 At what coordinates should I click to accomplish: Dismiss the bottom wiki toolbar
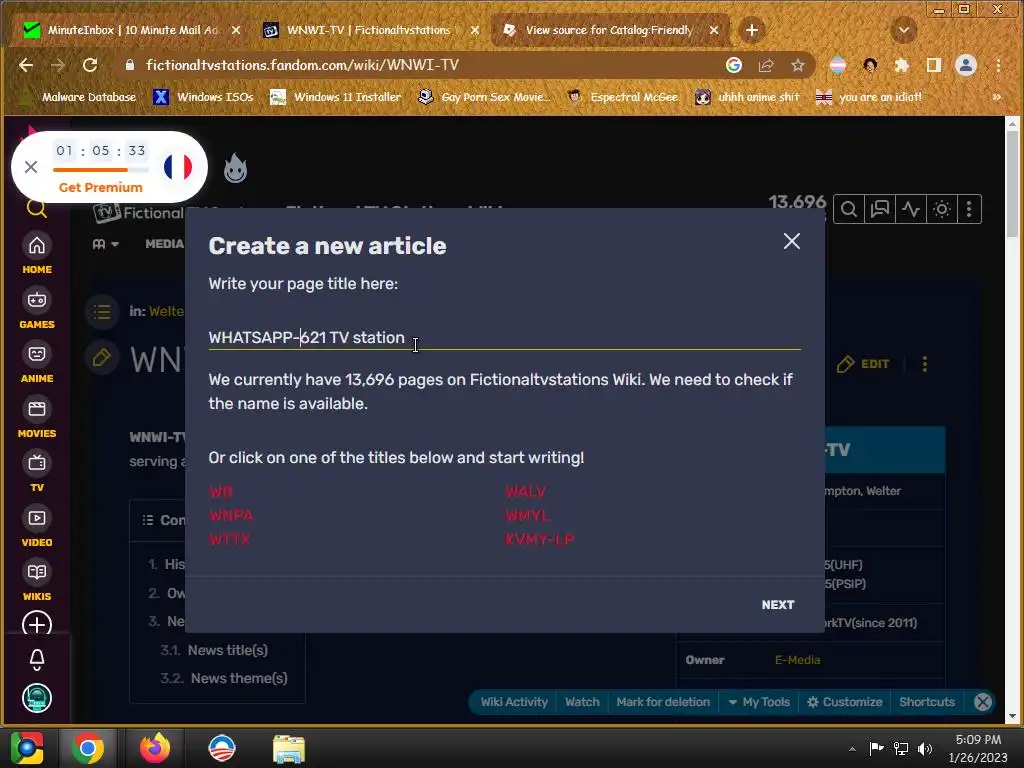pyautogui.click(x=983, y=702)
